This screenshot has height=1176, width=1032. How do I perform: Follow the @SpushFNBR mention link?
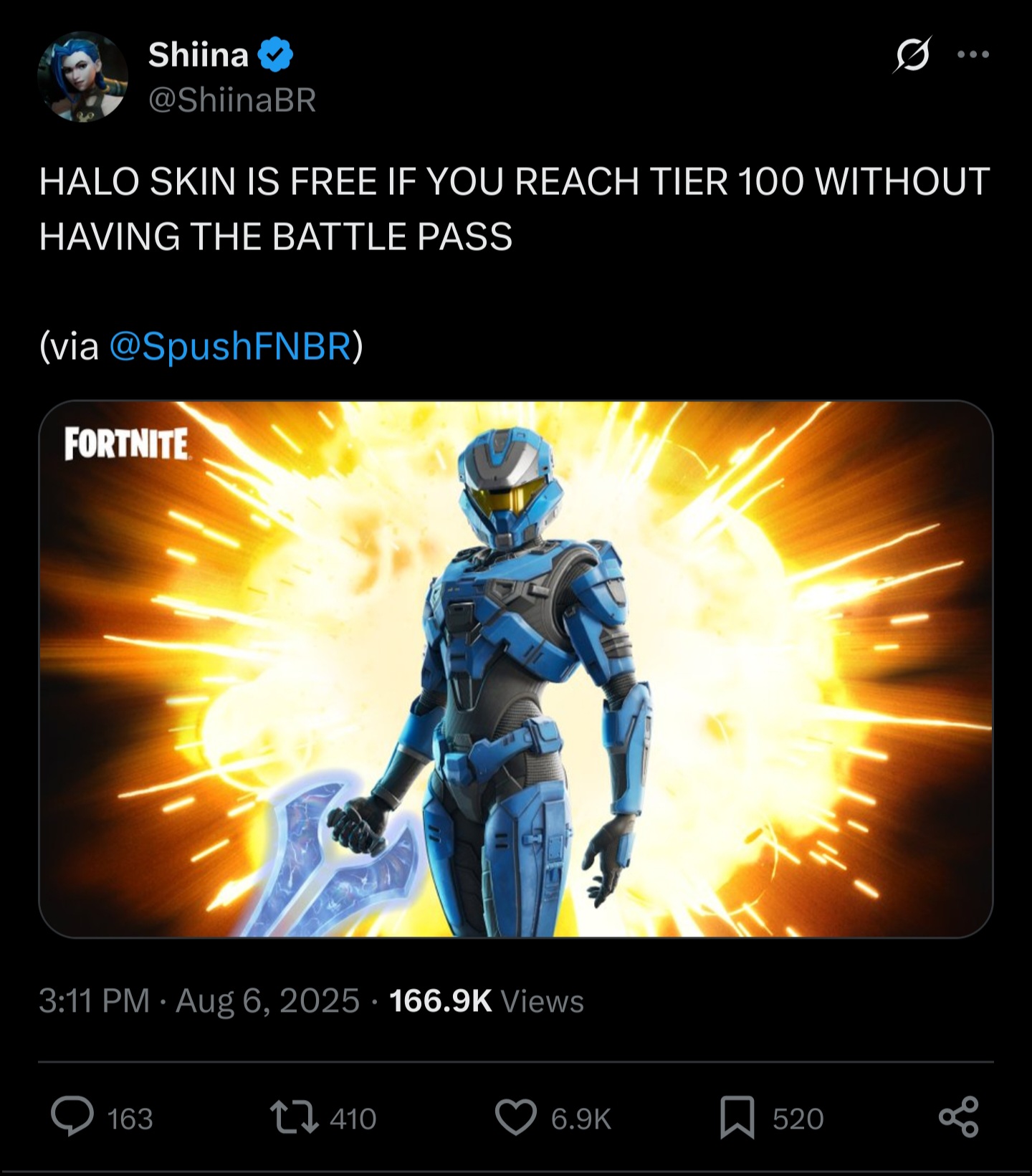(x=230, y=346)
